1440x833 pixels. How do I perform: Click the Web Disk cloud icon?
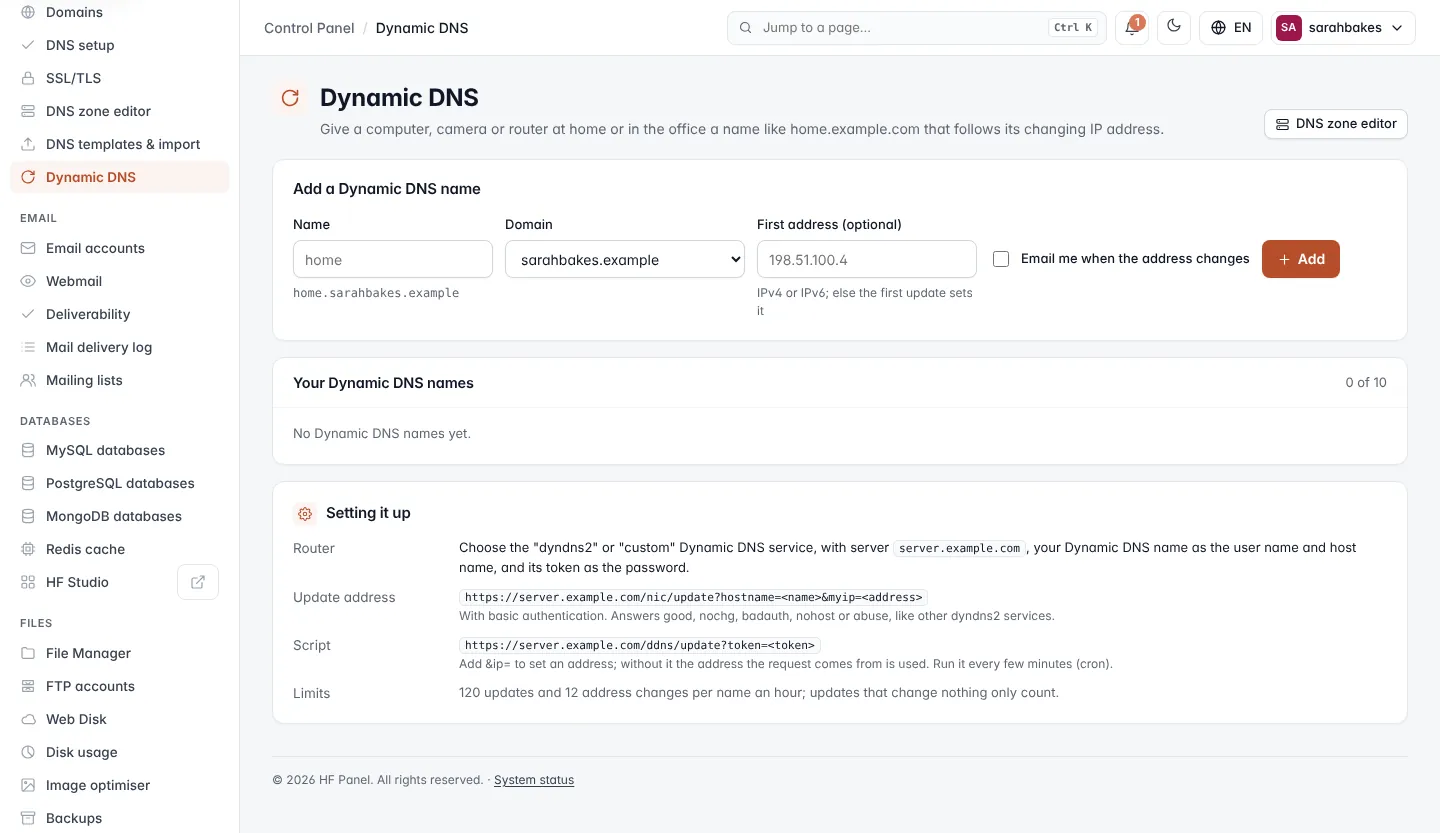point(28,719)
